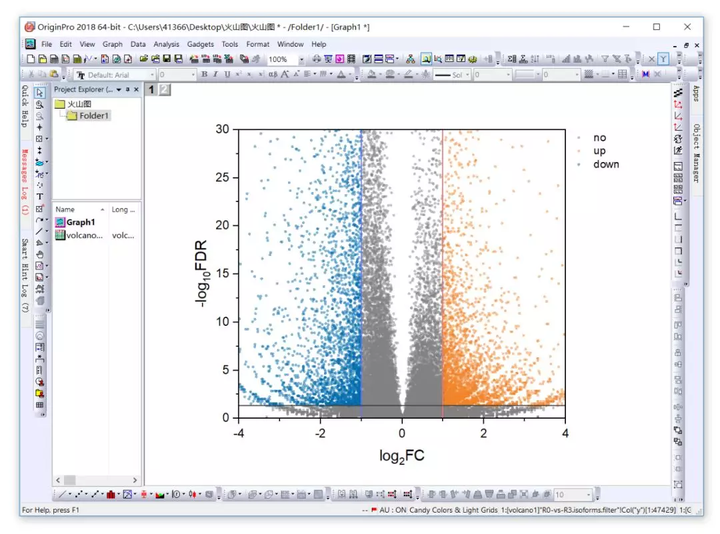Select graph layer 2 button
The image size is (720, 534).
point(164,90)
